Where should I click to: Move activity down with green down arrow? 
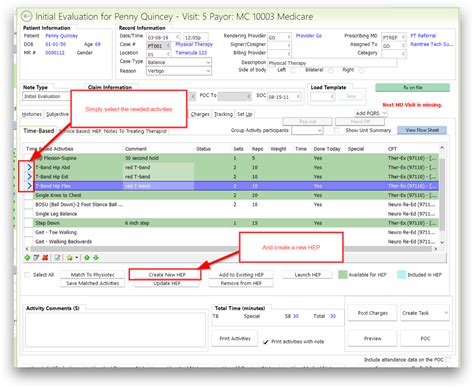point(96,258)
